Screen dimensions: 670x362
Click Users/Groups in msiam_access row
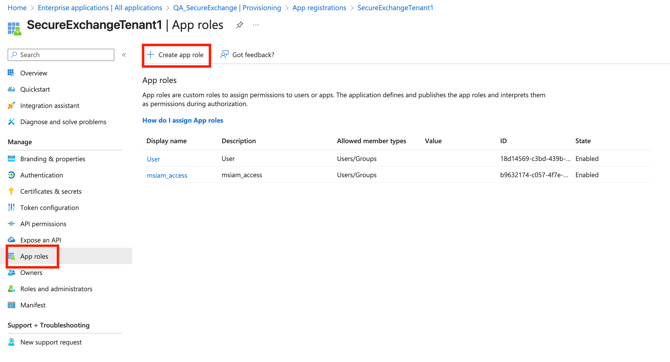(357, 175)
